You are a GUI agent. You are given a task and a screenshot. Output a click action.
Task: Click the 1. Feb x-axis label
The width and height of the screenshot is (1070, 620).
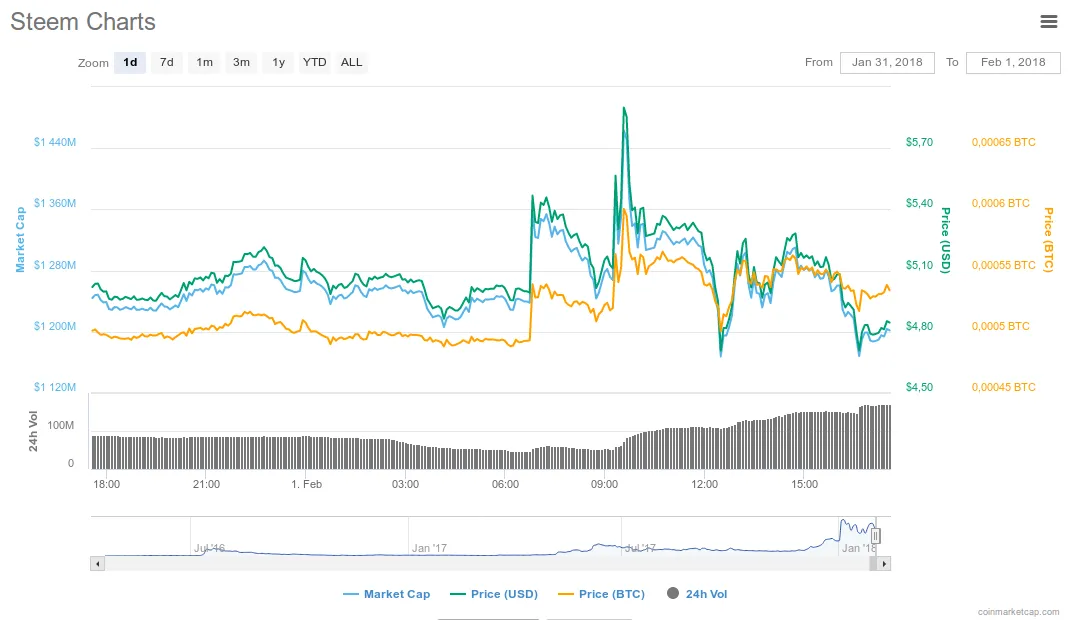tap(306, 484)
